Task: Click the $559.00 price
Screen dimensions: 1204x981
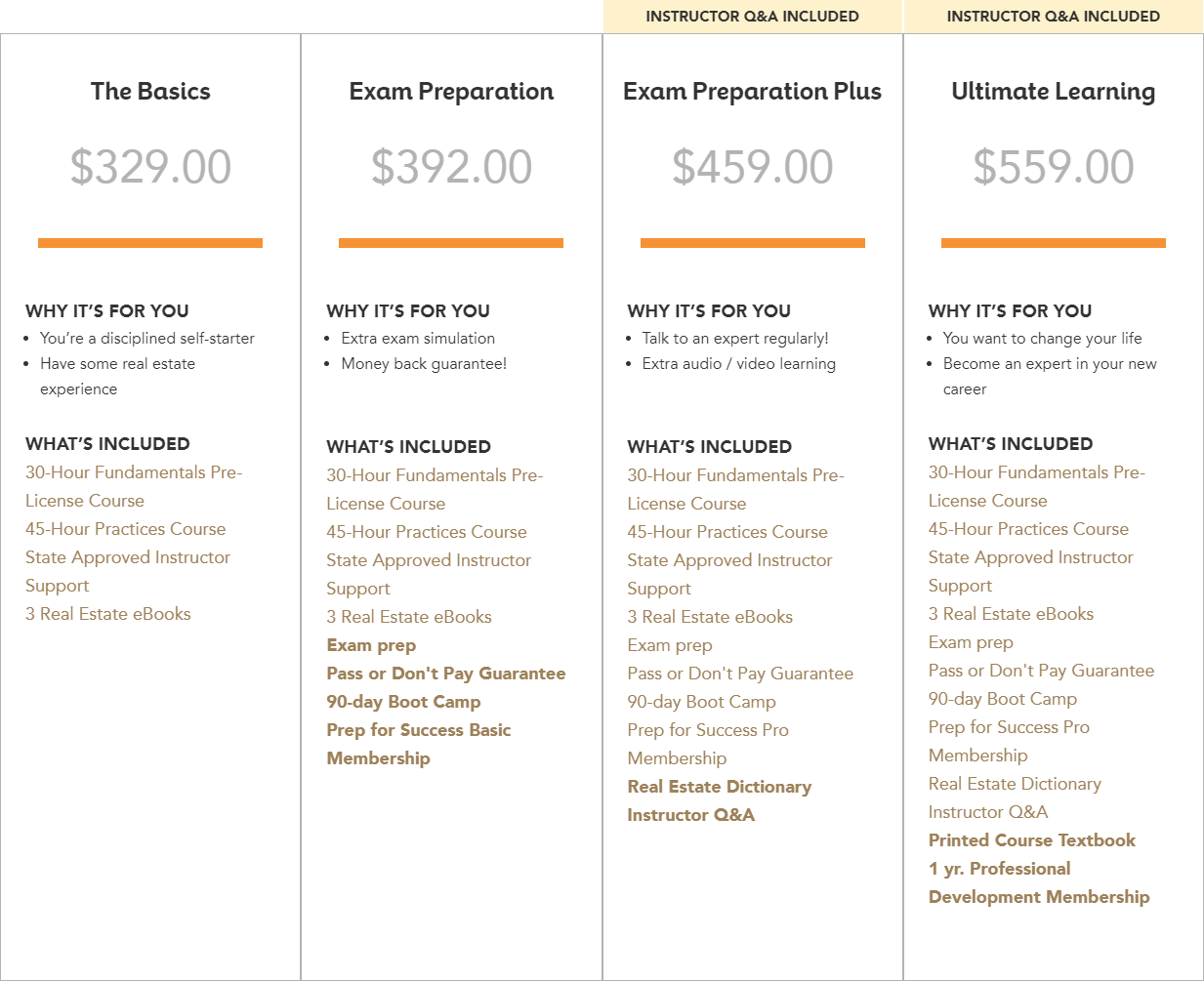Action: [x=1053, y=167]
